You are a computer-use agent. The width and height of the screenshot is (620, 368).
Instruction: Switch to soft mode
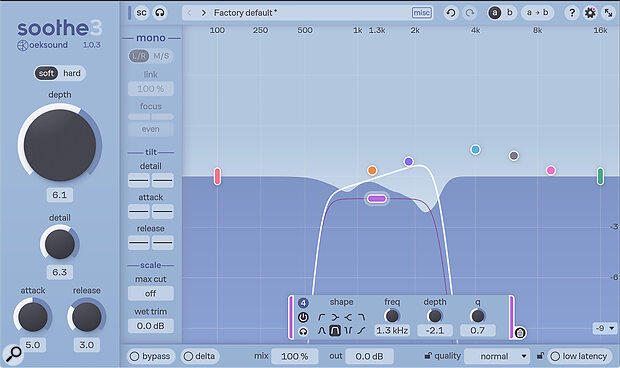46,73
